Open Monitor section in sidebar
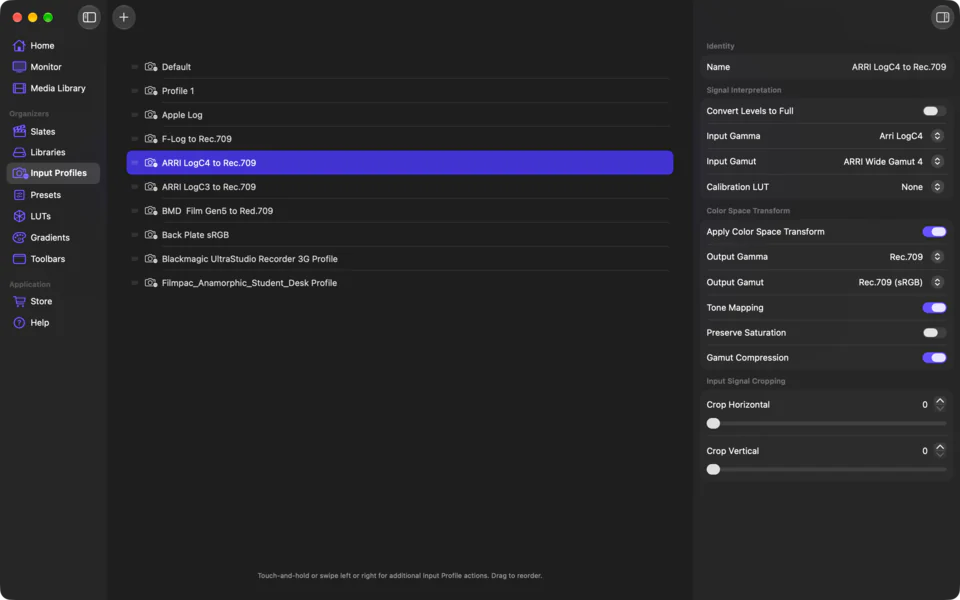 pyautogui.click(x=46, y=67)
